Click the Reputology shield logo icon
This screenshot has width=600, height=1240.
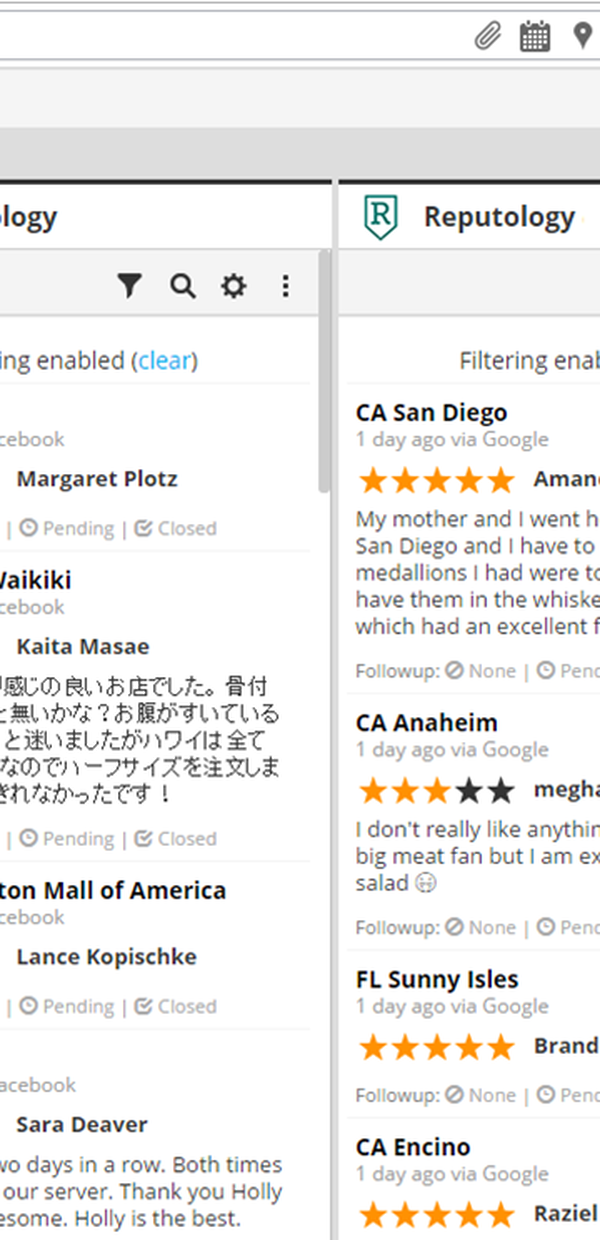point(380,217)
